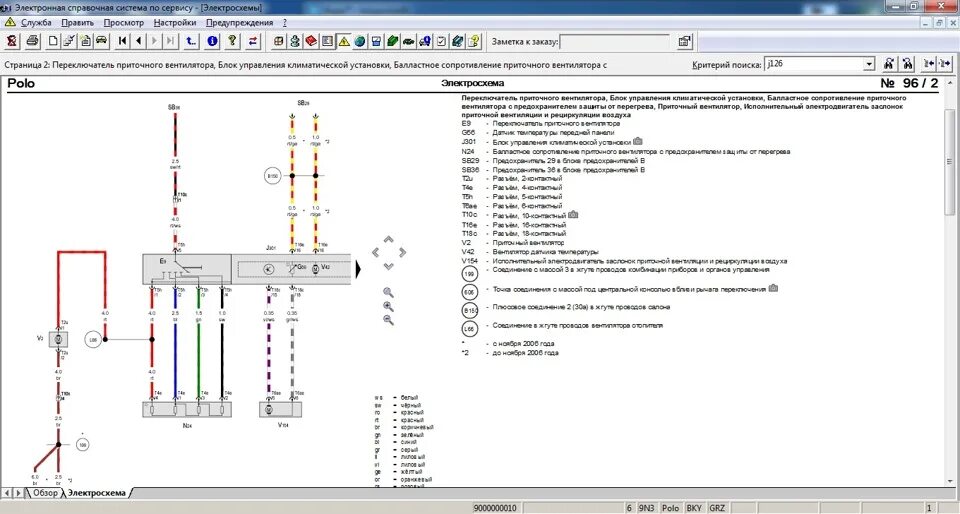Image resolution: width=960 pixels, height=514 pixels.
Task: Open the Служба menu
Action: [36, 23]
